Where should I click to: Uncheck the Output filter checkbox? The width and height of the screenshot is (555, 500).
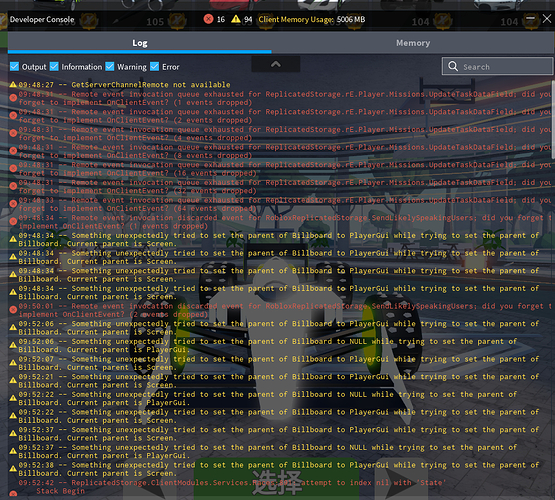coord(15,67)
